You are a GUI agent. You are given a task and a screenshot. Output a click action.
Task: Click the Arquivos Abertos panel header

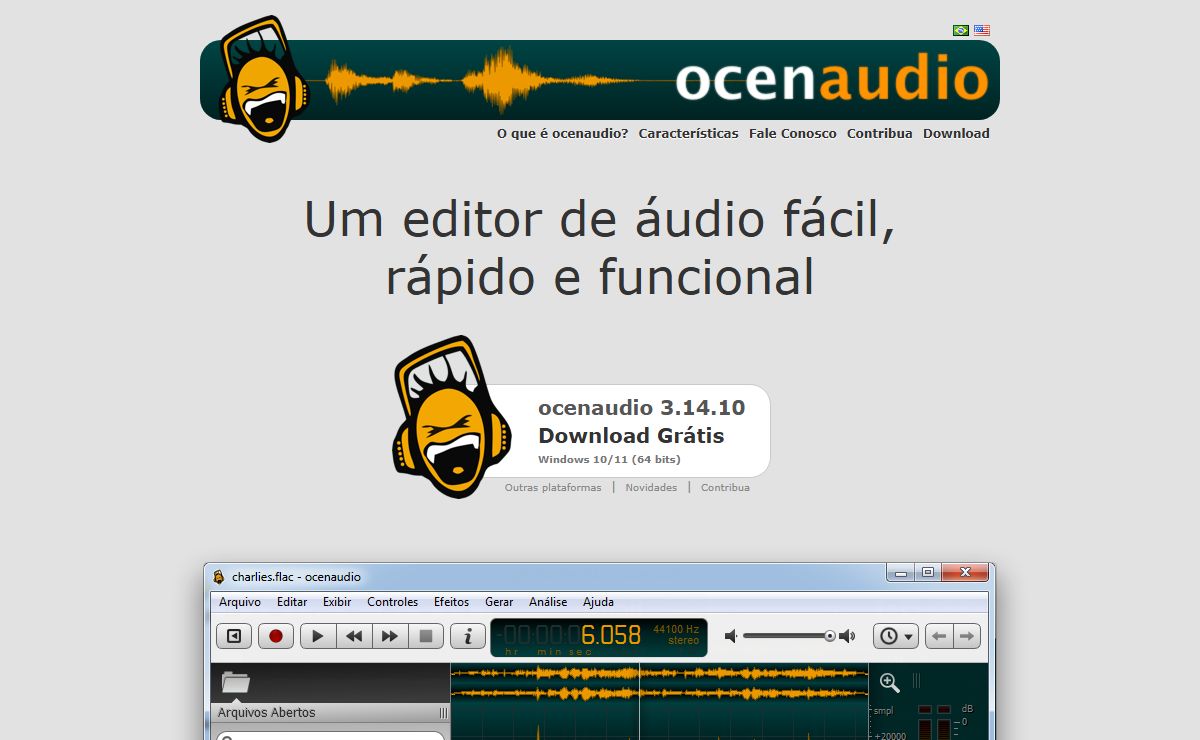click(331, 713)
